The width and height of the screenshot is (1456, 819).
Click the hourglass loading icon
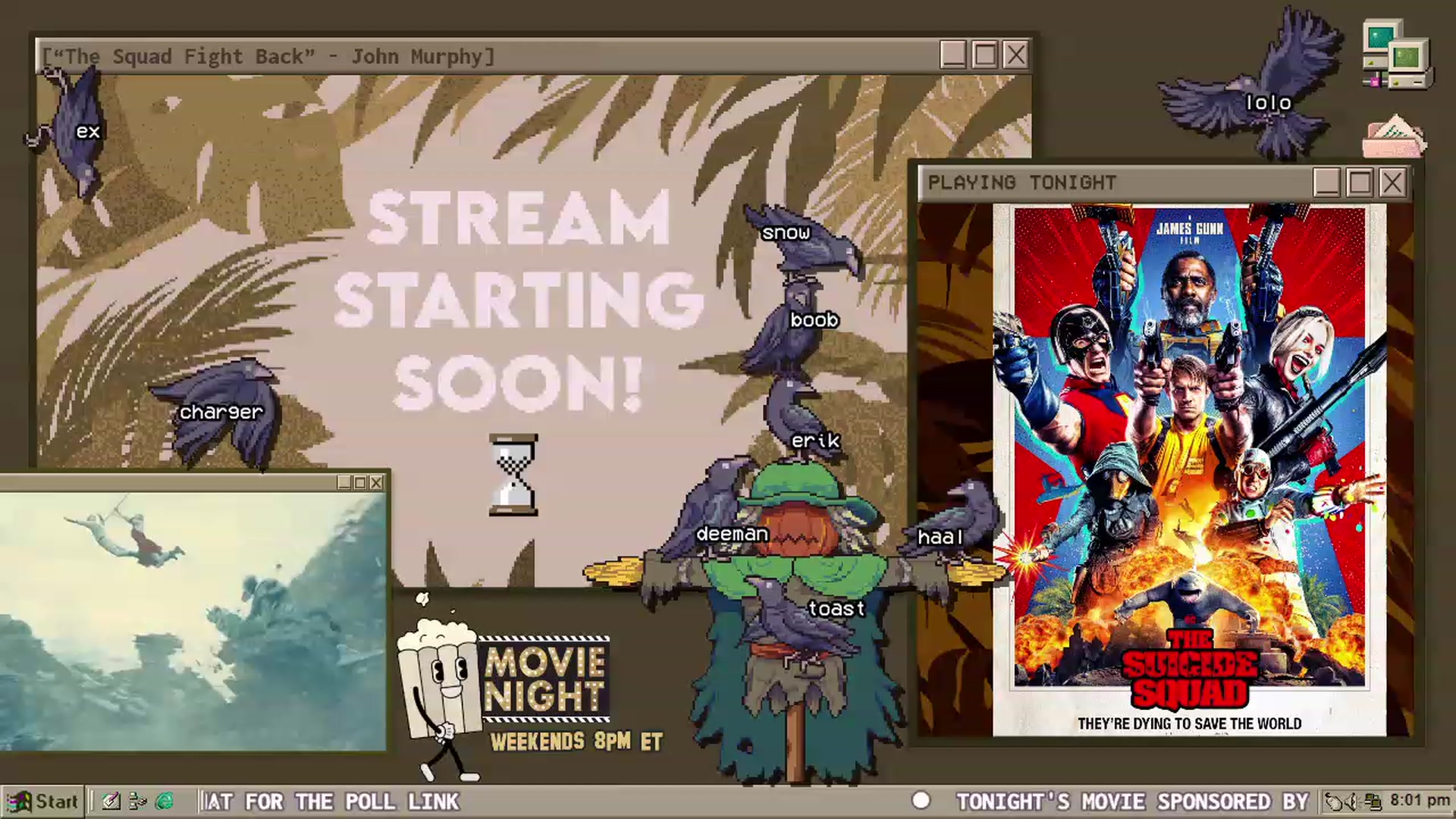pyautogui.click(x=513, y=475)
